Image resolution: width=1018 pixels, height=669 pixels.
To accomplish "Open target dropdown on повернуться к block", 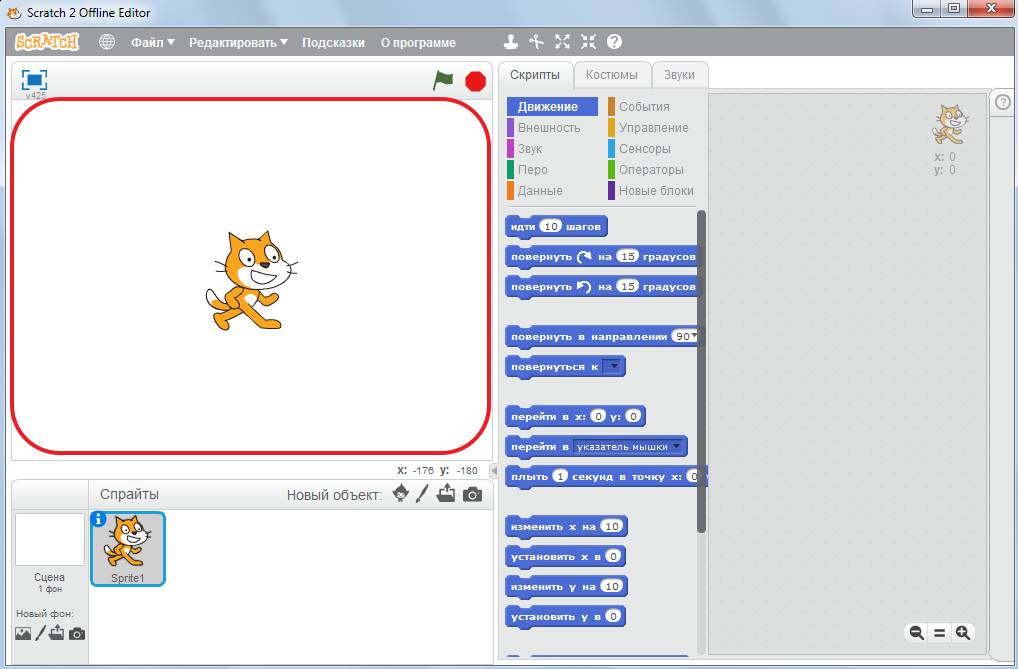I will tap(613, 366).
